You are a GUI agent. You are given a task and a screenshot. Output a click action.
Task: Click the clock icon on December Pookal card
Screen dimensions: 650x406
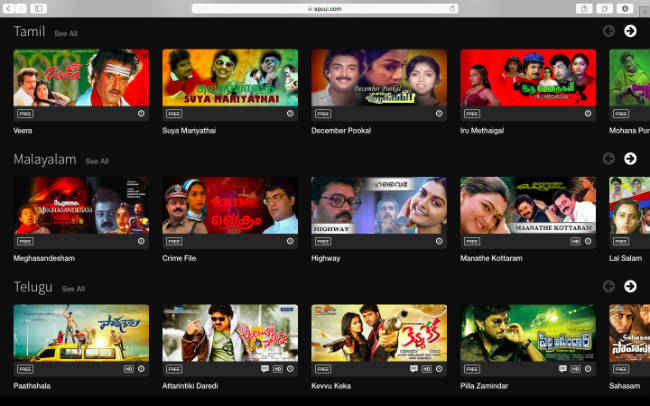pos(439,113)
